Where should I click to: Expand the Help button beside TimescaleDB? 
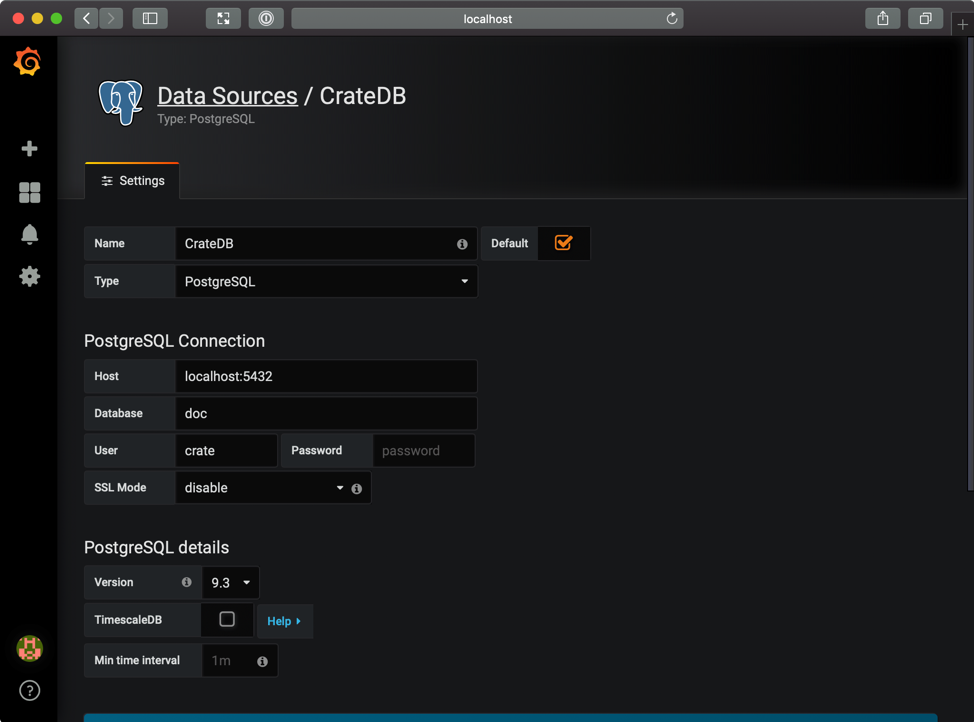point(284,621)
